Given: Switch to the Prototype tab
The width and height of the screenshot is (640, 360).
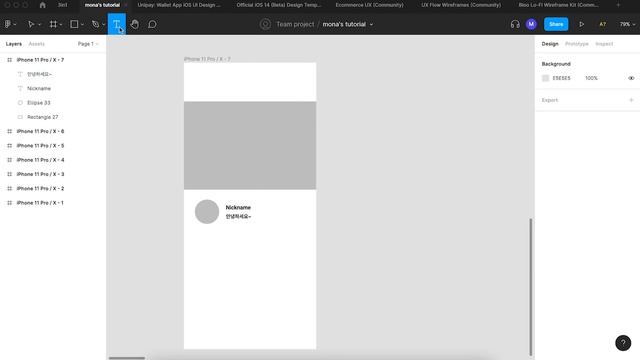Looking at the screenshot, I should coord(577,44).
